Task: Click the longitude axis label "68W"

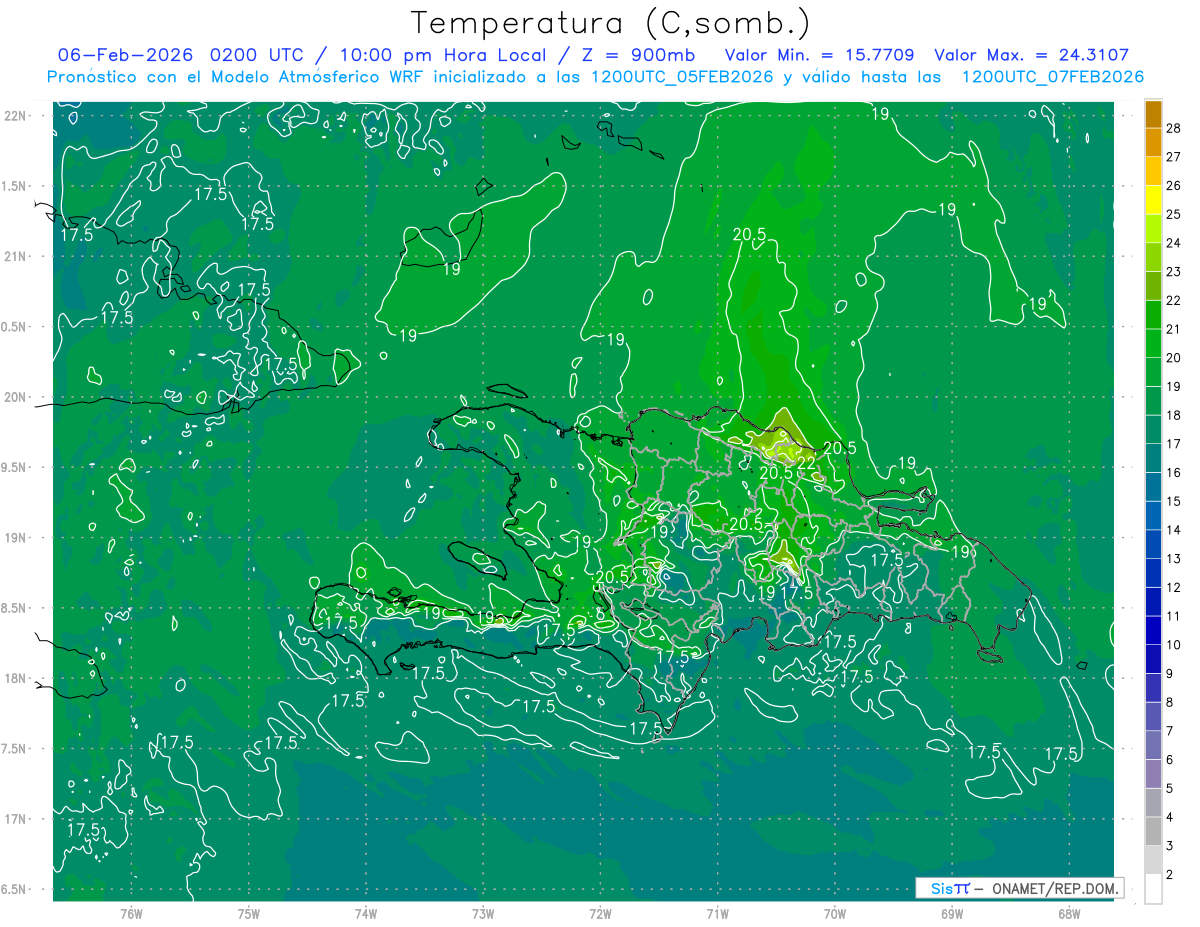Action: point(1069,914)
